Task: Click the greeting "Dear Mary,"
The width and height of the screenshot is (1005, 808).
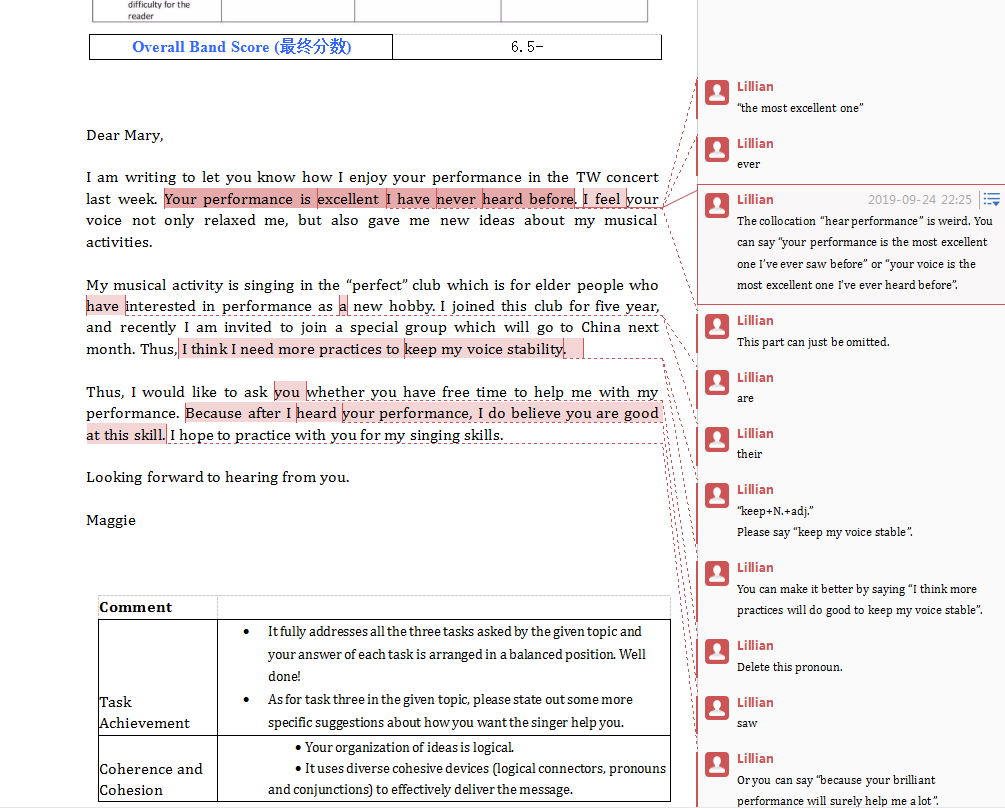Action: (x=125, y=135)
